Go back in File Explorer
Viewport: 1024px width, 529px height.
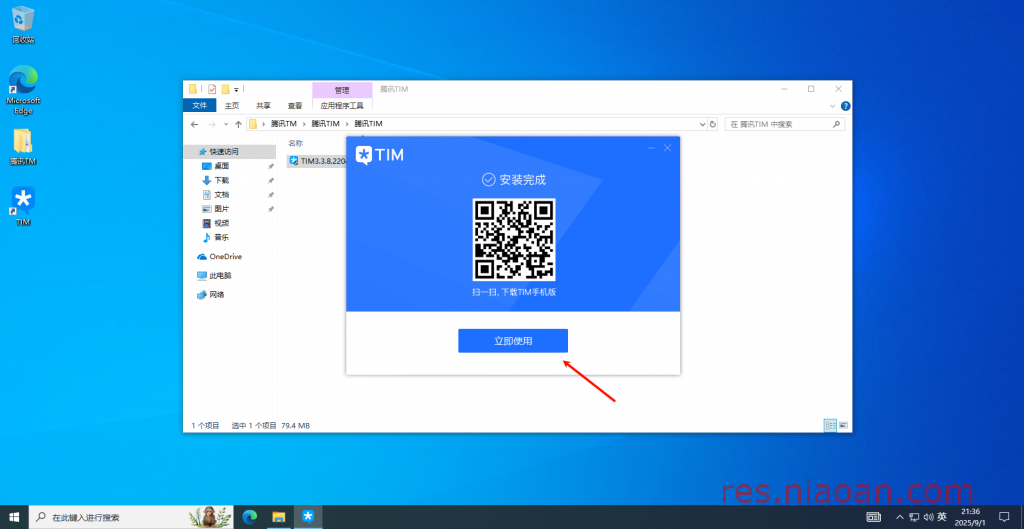(194, 124)
